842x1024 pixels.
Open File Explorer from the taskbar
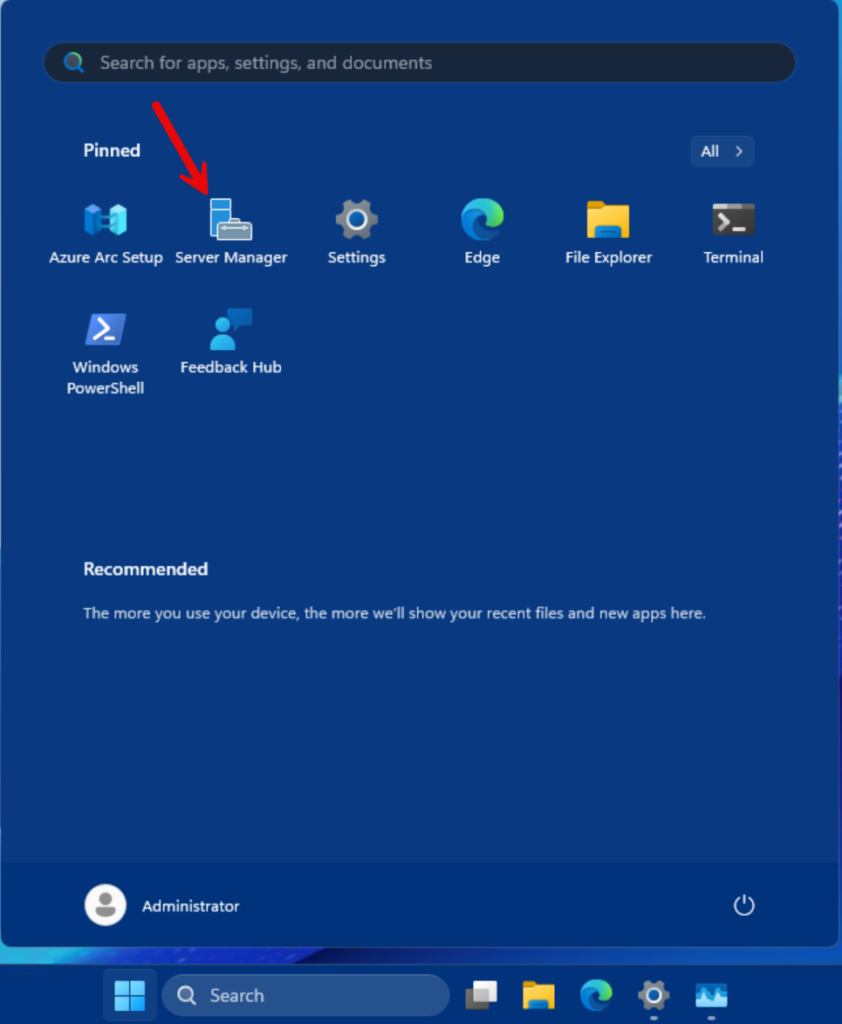click(x=539, y=995)
